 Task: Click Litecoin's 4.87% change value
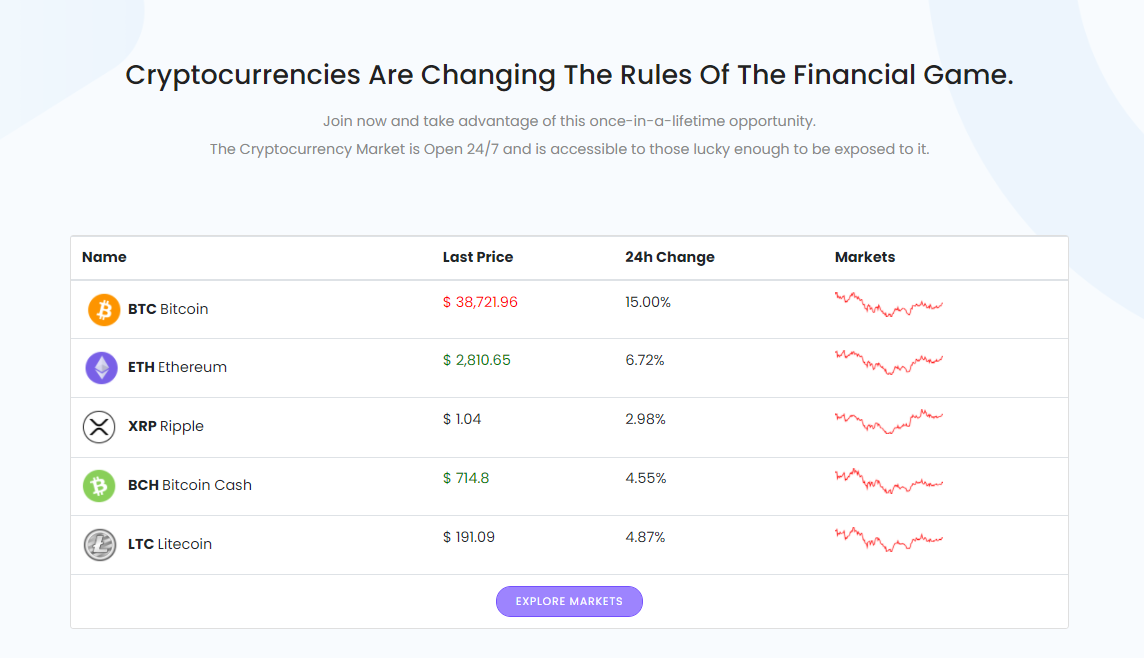tap(645, 538)
